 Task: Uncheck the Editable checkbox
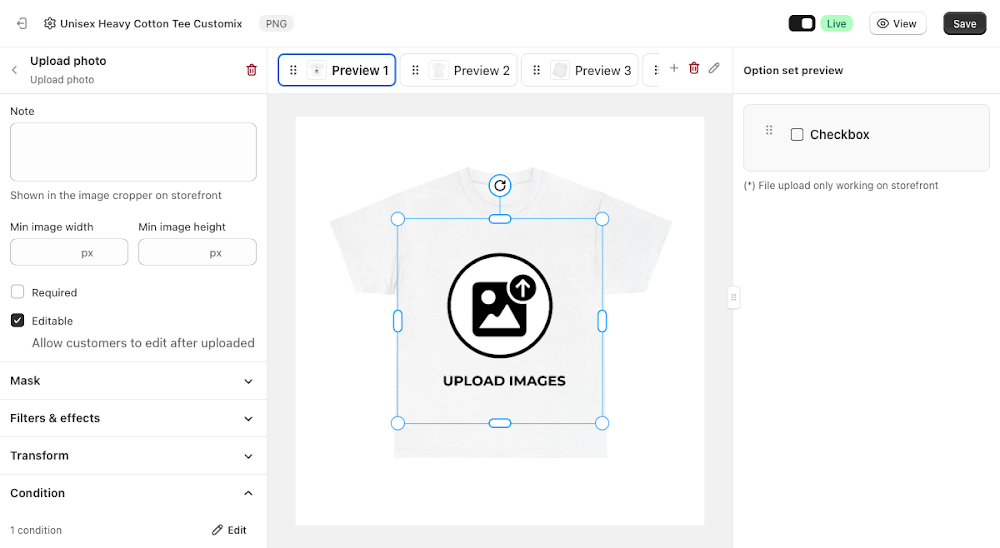(17, 320)
